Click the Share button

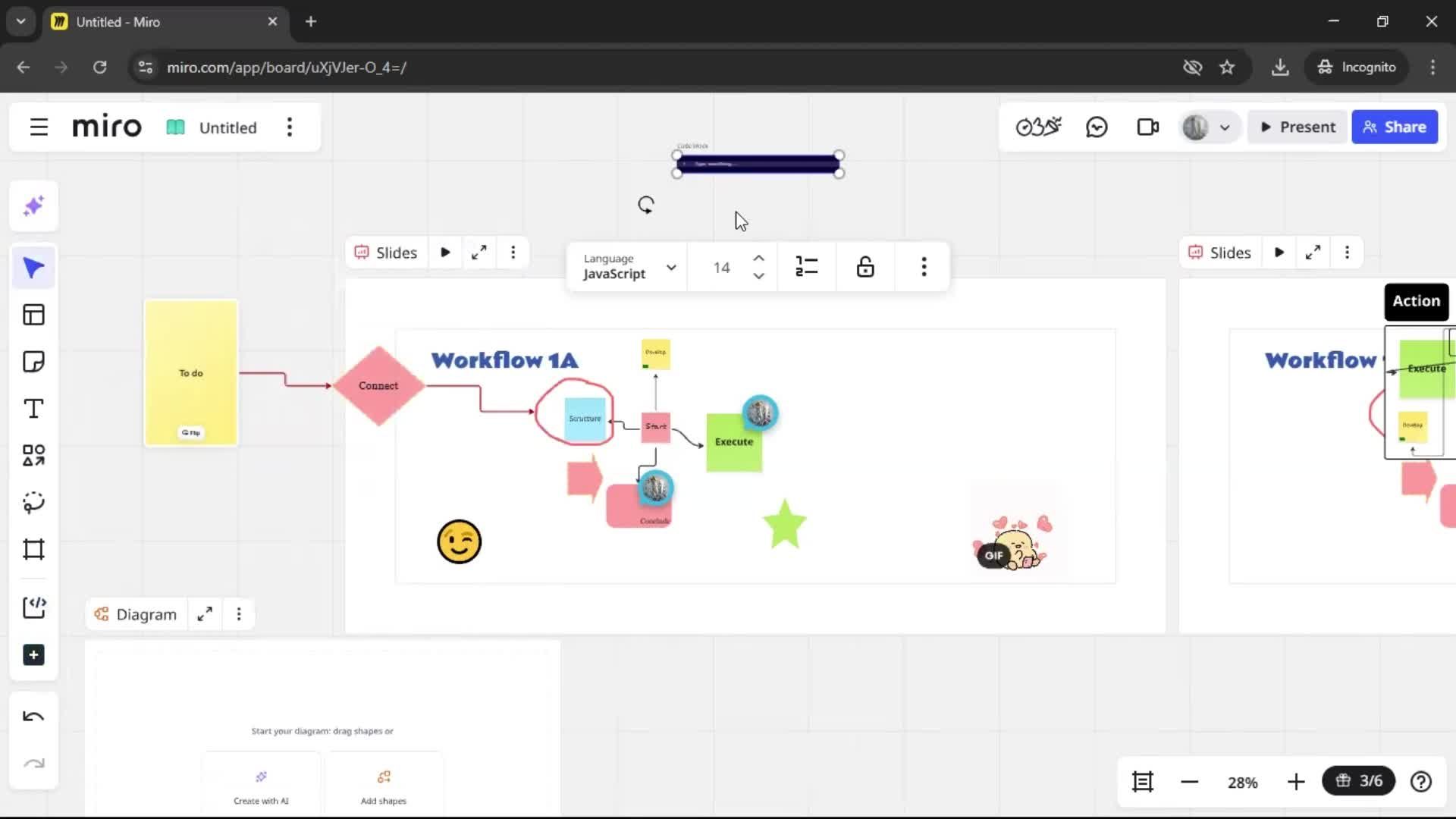(x=1395, y=127)
